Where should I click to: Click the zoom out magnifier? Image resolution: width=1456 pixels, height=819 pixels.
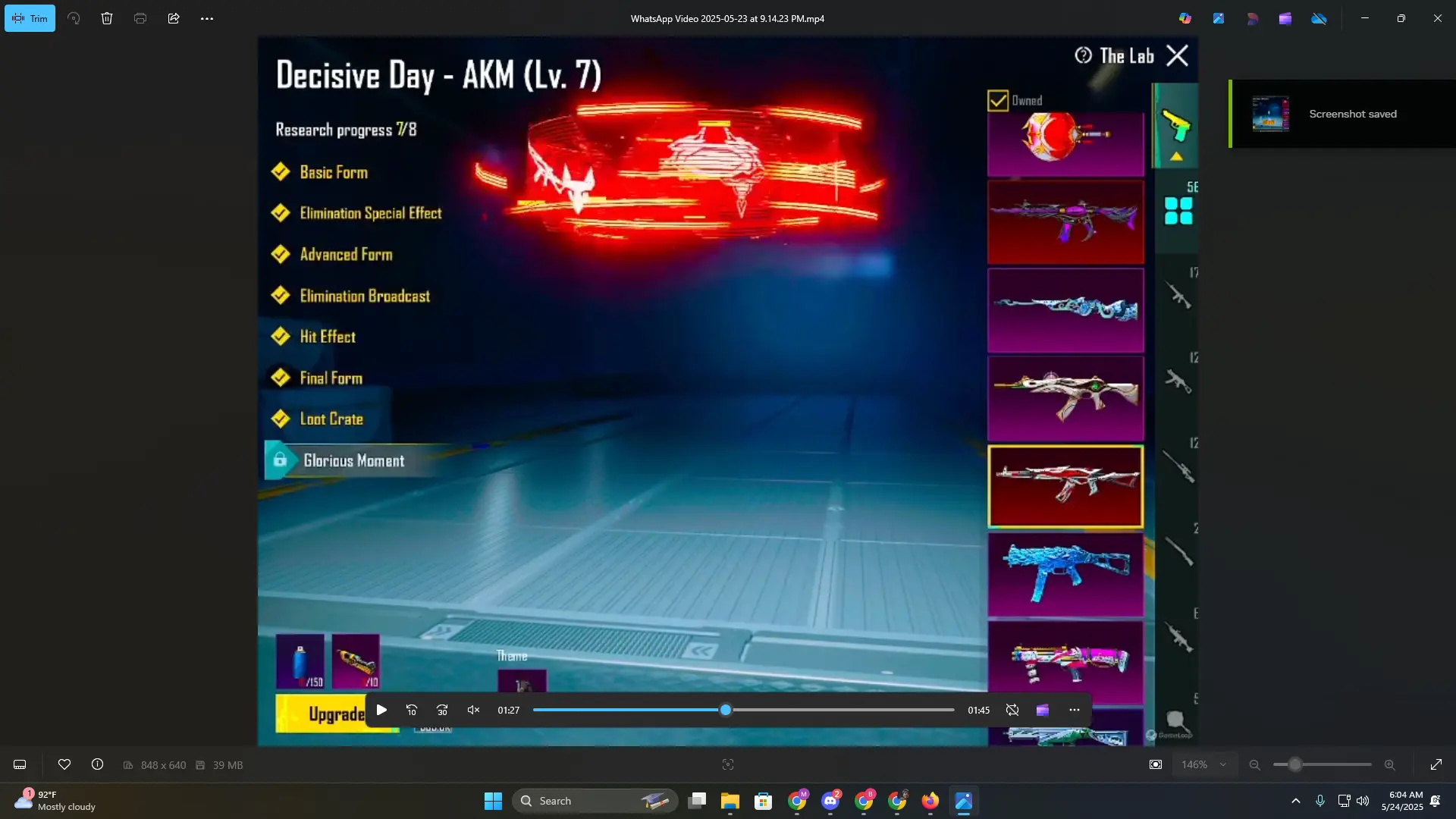coord(1255,764)
